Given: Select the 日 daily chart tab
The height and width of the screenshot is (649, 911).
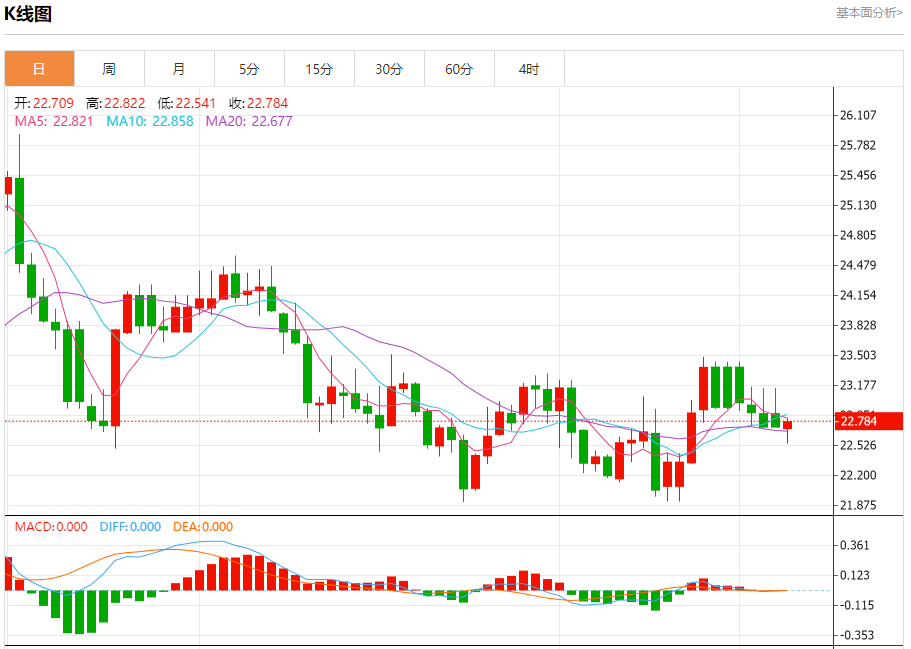Looking at the screenshot, I should click(x=39, y=69).
